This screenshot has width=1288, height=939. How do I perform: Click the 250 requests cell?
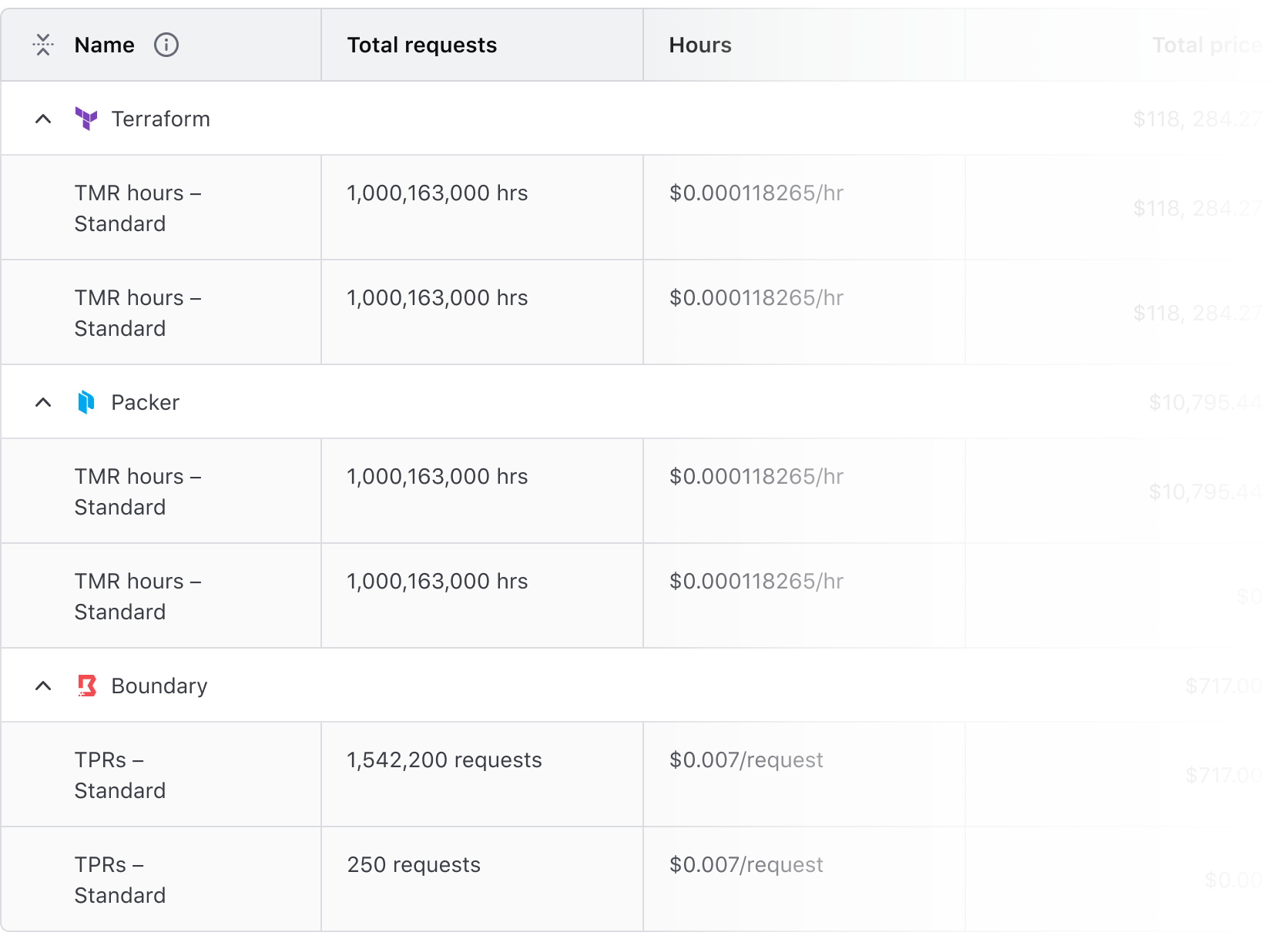coord(414,865)
